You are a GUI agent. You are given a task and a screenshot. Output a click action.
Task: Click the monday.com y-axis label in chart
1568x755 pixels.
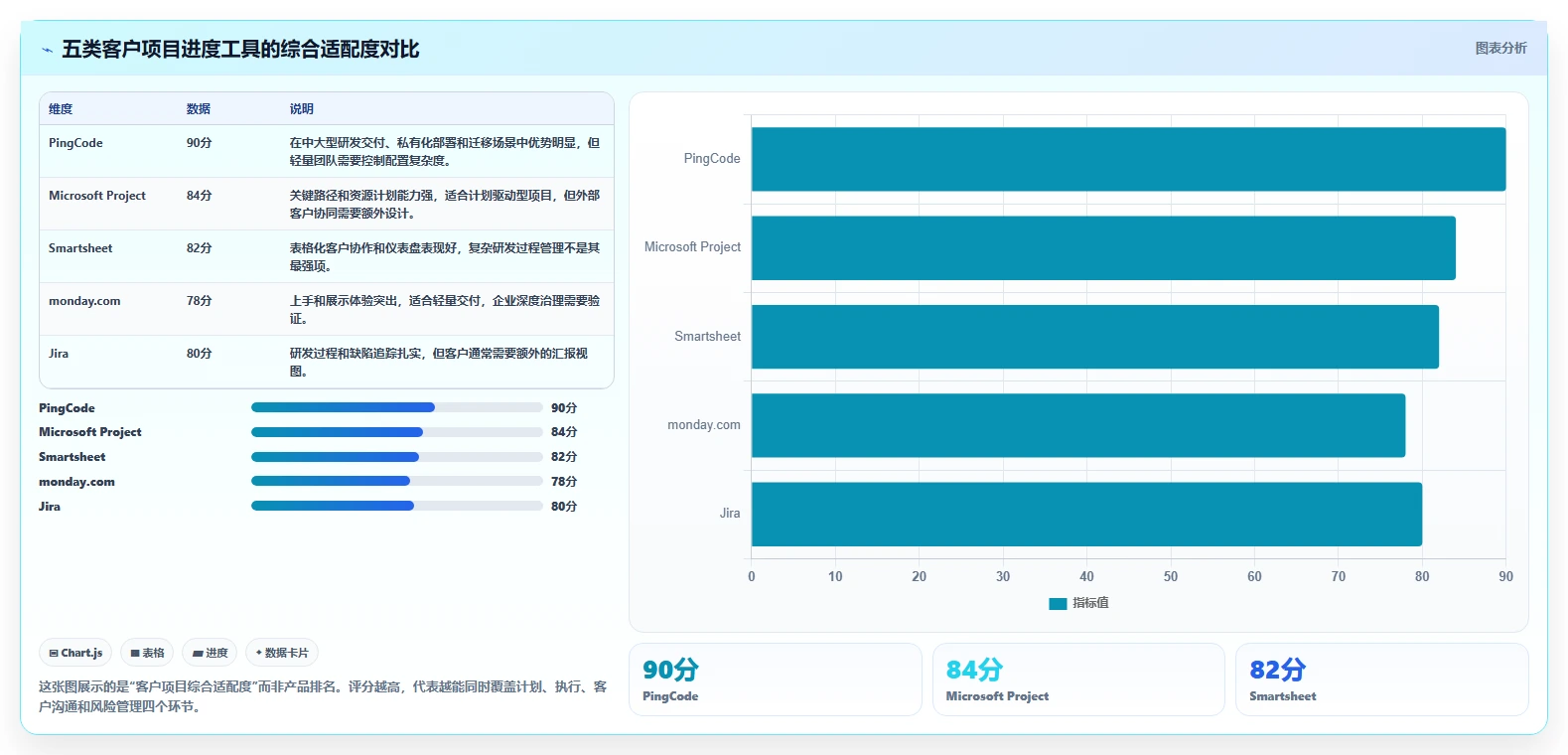point(704,425)
